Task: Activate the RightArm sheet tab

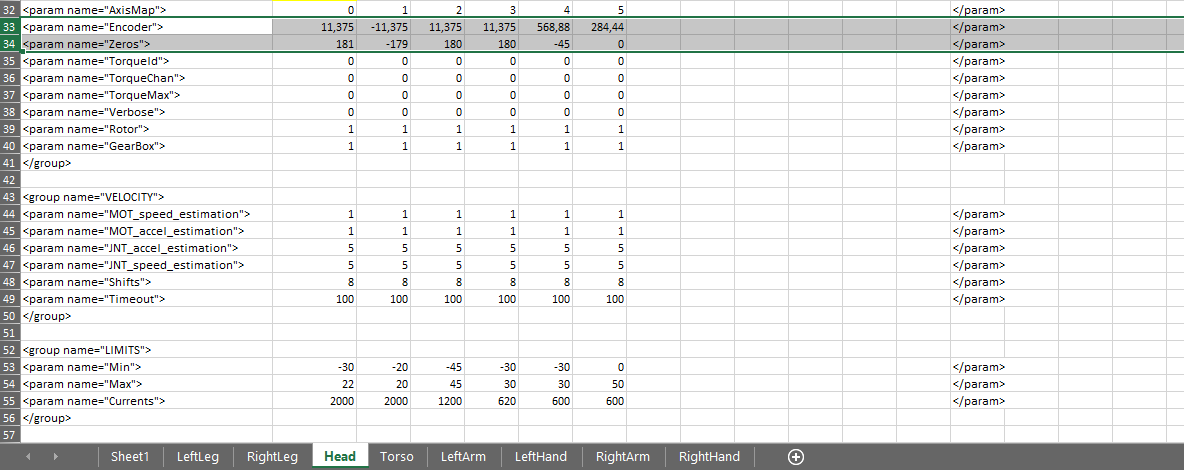Action: point(622,457)
